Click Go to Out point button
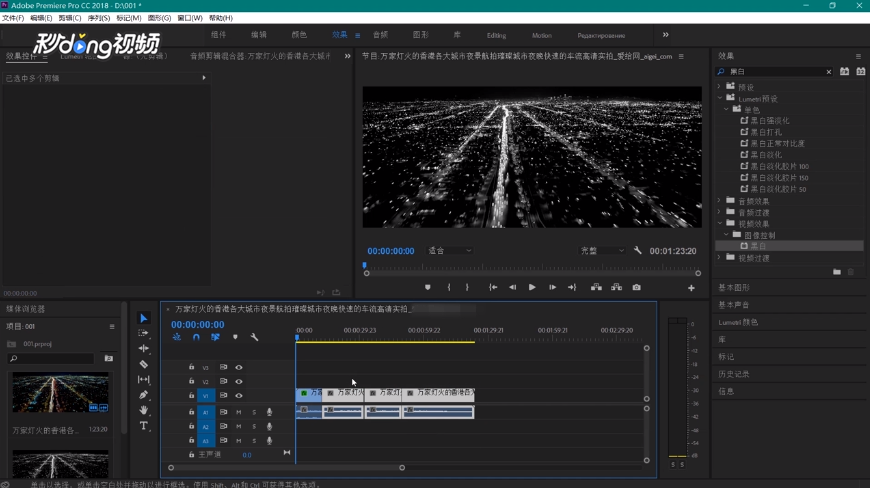The height and width of the screenshot is (488, 870). (x=572, y=287)
